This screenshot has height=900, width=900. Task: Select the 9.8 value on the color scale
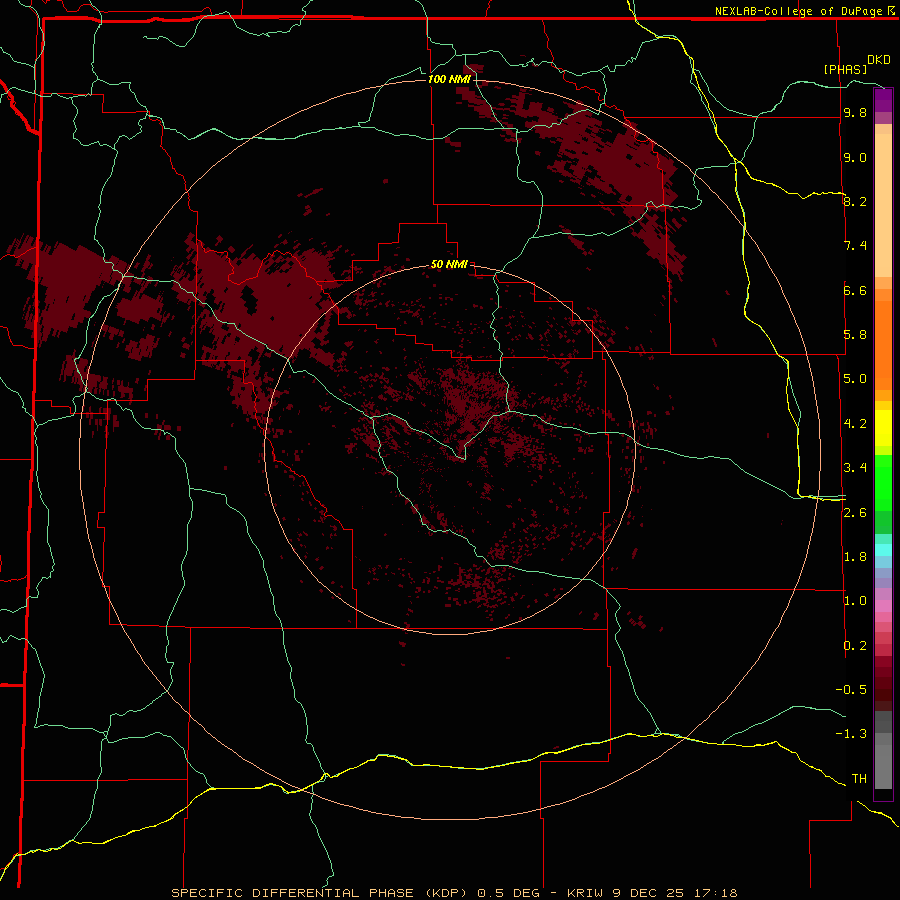tap(855, 112)
